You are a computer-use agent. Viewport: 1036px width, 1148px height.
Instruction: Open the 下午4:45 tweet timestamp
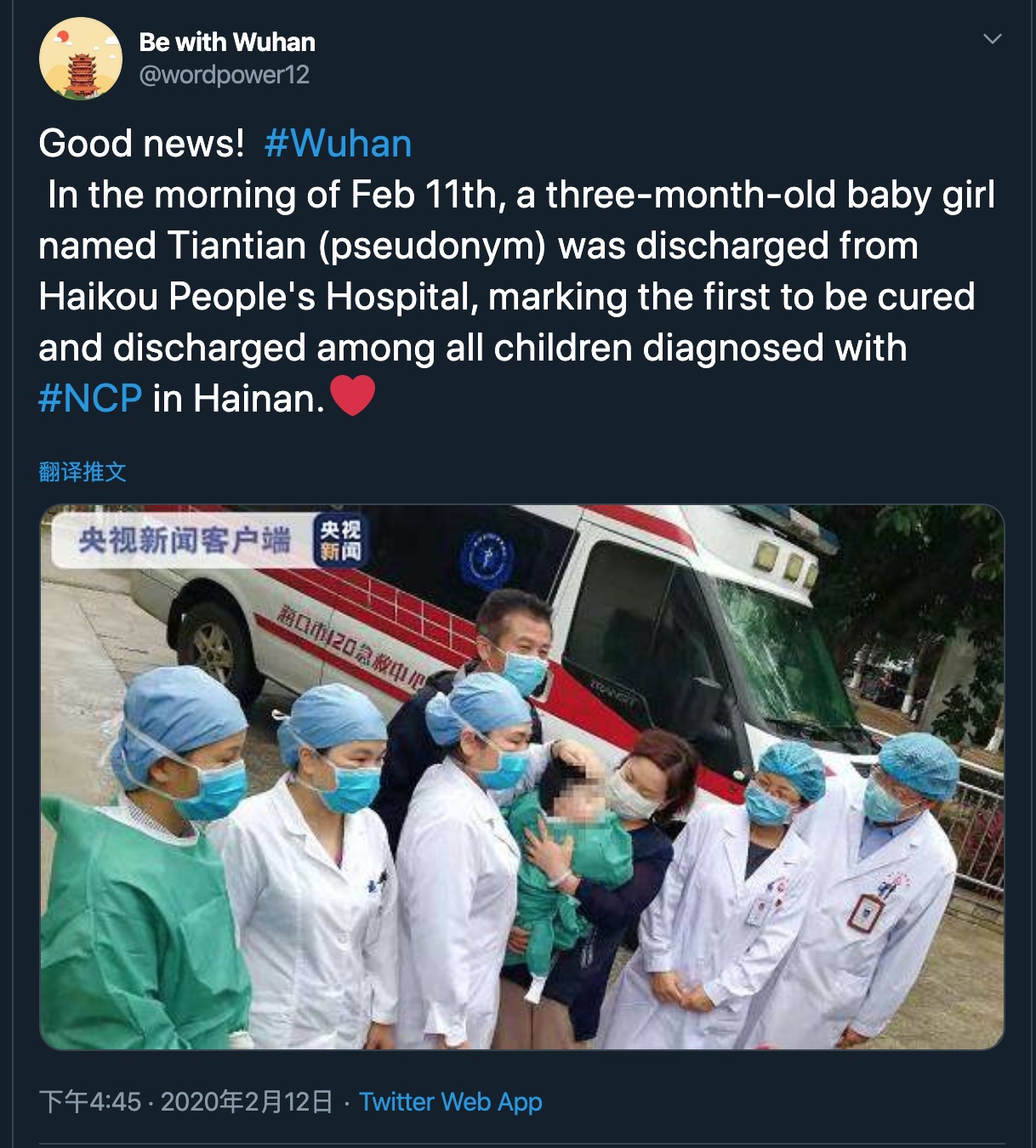pyautogui.click(x=90, y=1102)
